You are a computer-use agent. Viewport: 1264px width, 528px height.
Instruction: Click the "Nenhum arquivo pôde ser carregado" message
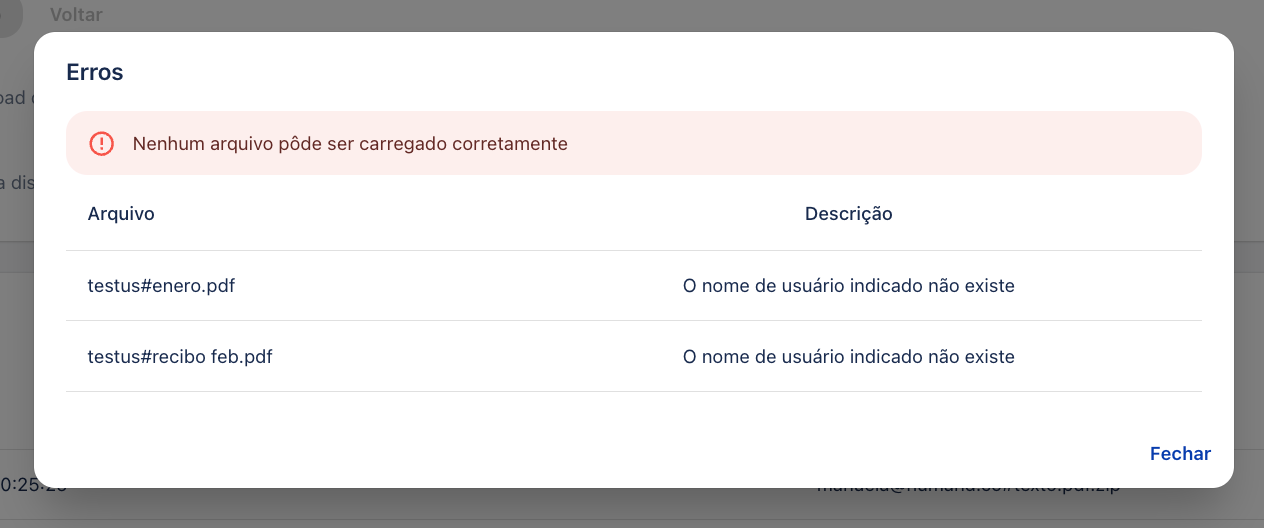350,144
